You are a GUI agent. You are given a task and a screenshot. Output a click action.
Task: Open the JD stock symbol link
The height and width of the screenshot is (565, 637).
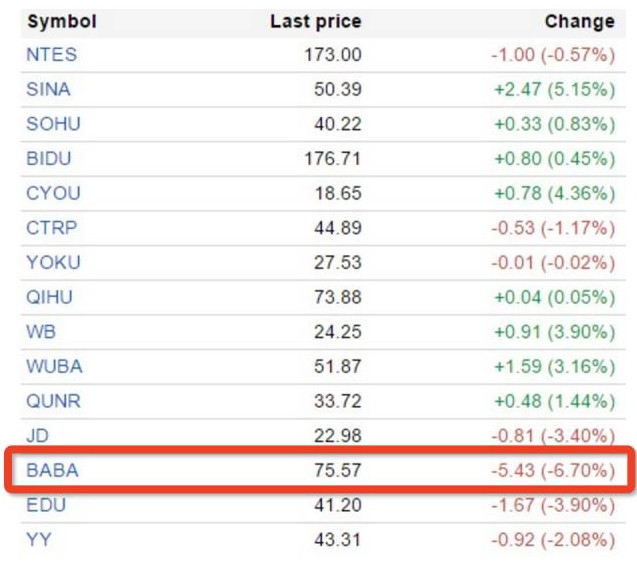pyautogui.click(x=37, y=436)
